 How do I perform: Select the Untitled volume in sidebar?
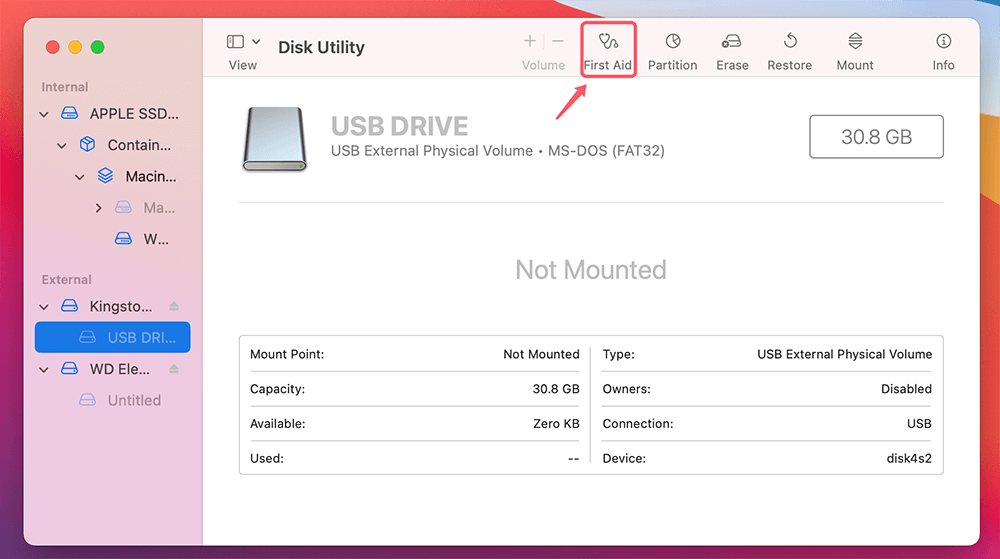134,400
